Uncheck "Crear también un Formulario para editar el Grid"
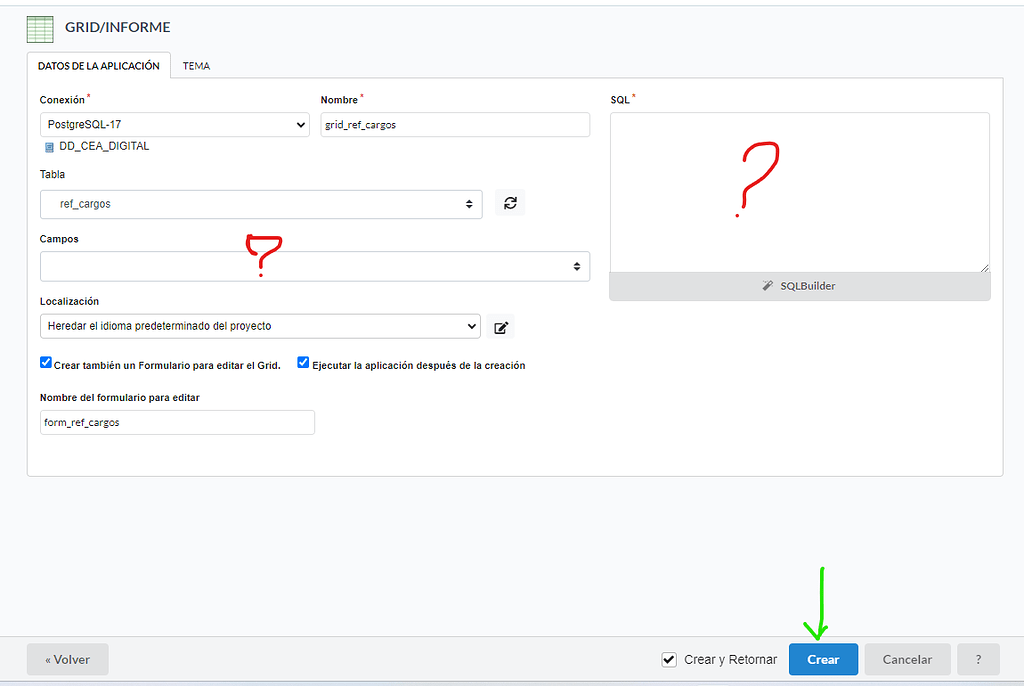 point(45,362)
